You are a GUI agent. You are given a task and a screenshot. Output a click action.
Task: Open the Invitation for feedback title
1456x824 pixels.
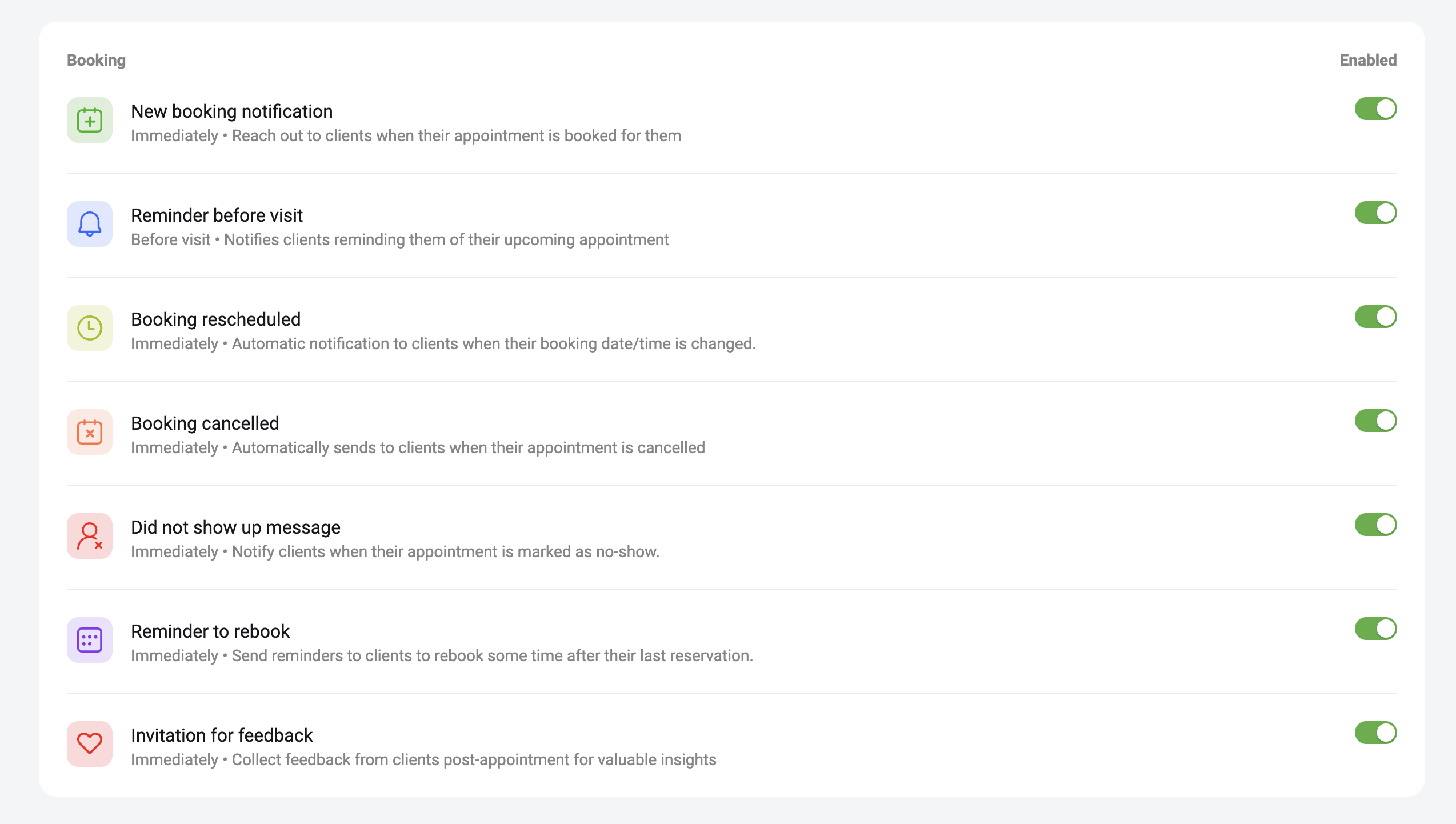tap(222, 735)
